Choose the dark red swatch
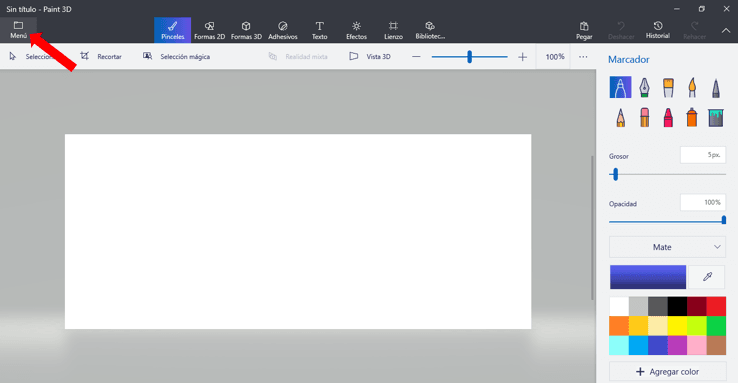This screenshot has height=383, width=738. 696,306
